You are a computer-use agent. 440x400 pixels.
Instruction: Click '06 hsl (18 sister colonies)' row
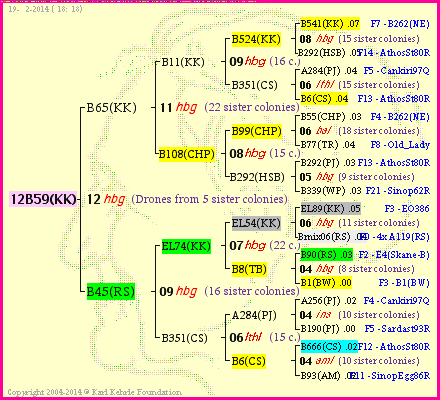(359, 131)
